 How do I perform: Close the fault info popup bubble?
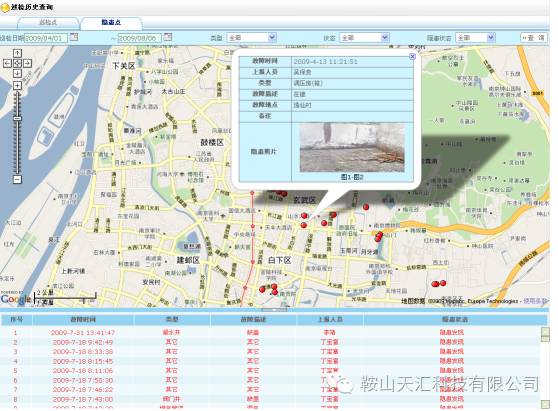[412, 56]
